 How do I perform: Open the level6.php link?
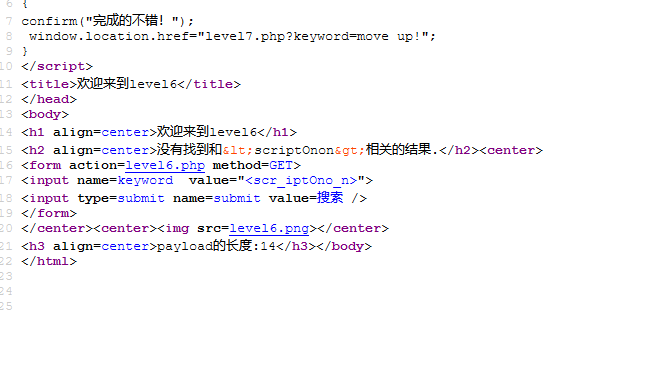tap(165, 166)
